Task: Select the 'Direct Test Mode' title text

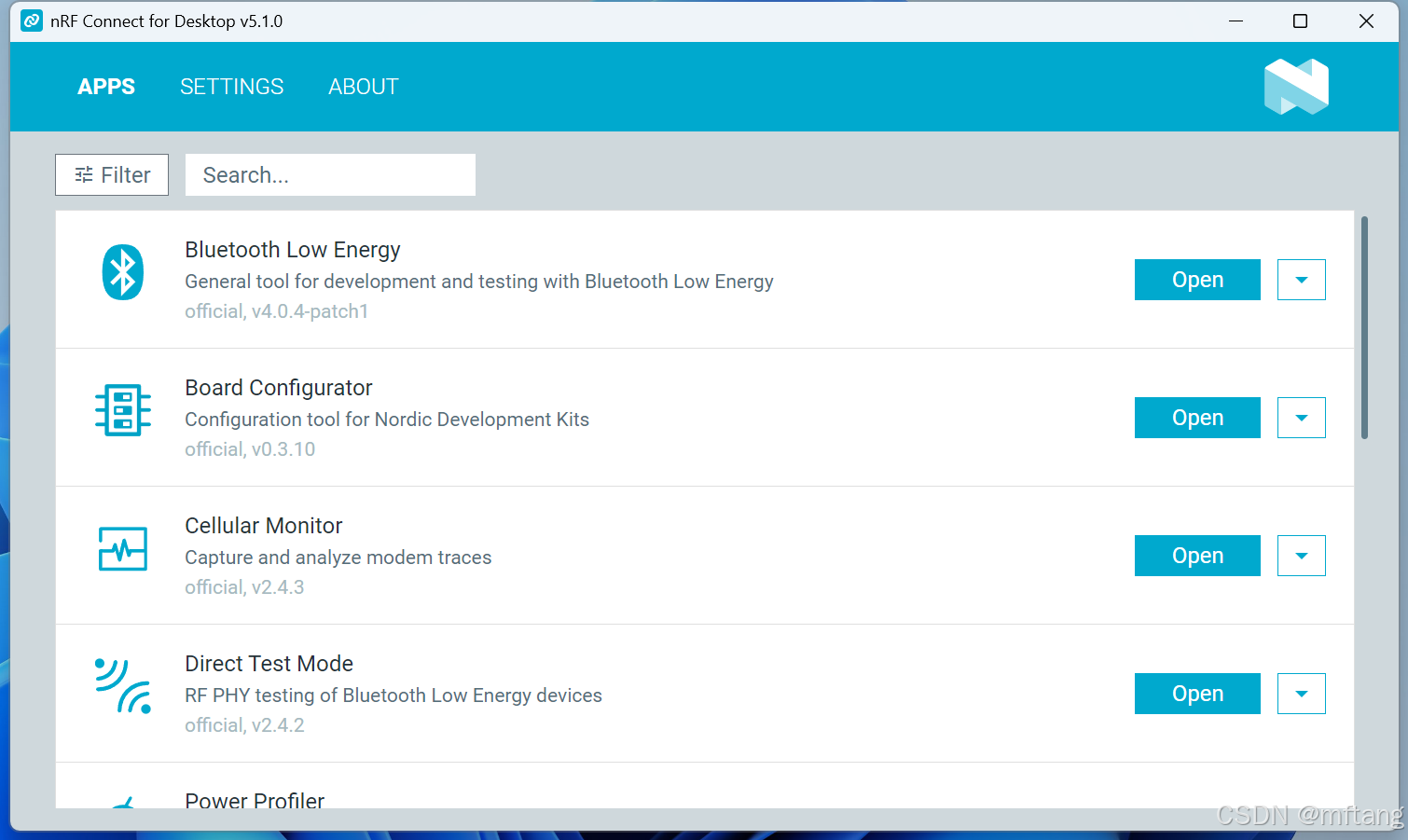Action: click(x=269, y=664)
